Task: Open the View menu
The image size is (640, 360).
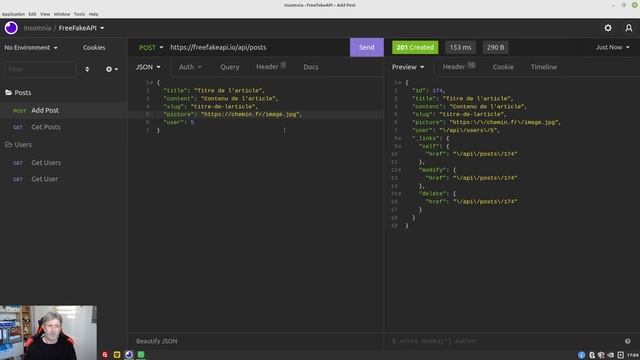Action: click(x=45, y=14)
